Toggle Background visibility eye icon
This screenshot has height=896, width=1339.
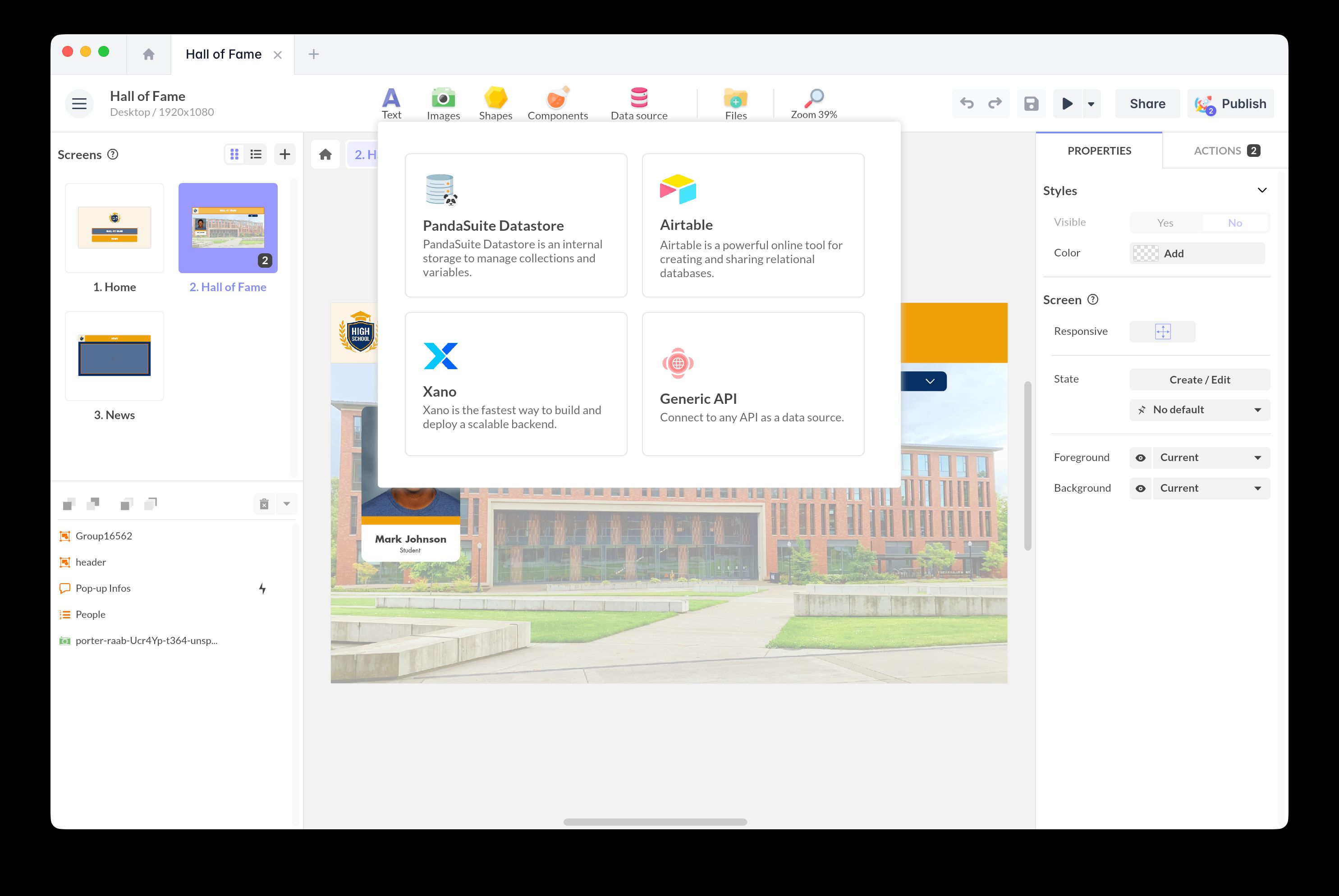pyautogui.click(x=1141, y=488)
